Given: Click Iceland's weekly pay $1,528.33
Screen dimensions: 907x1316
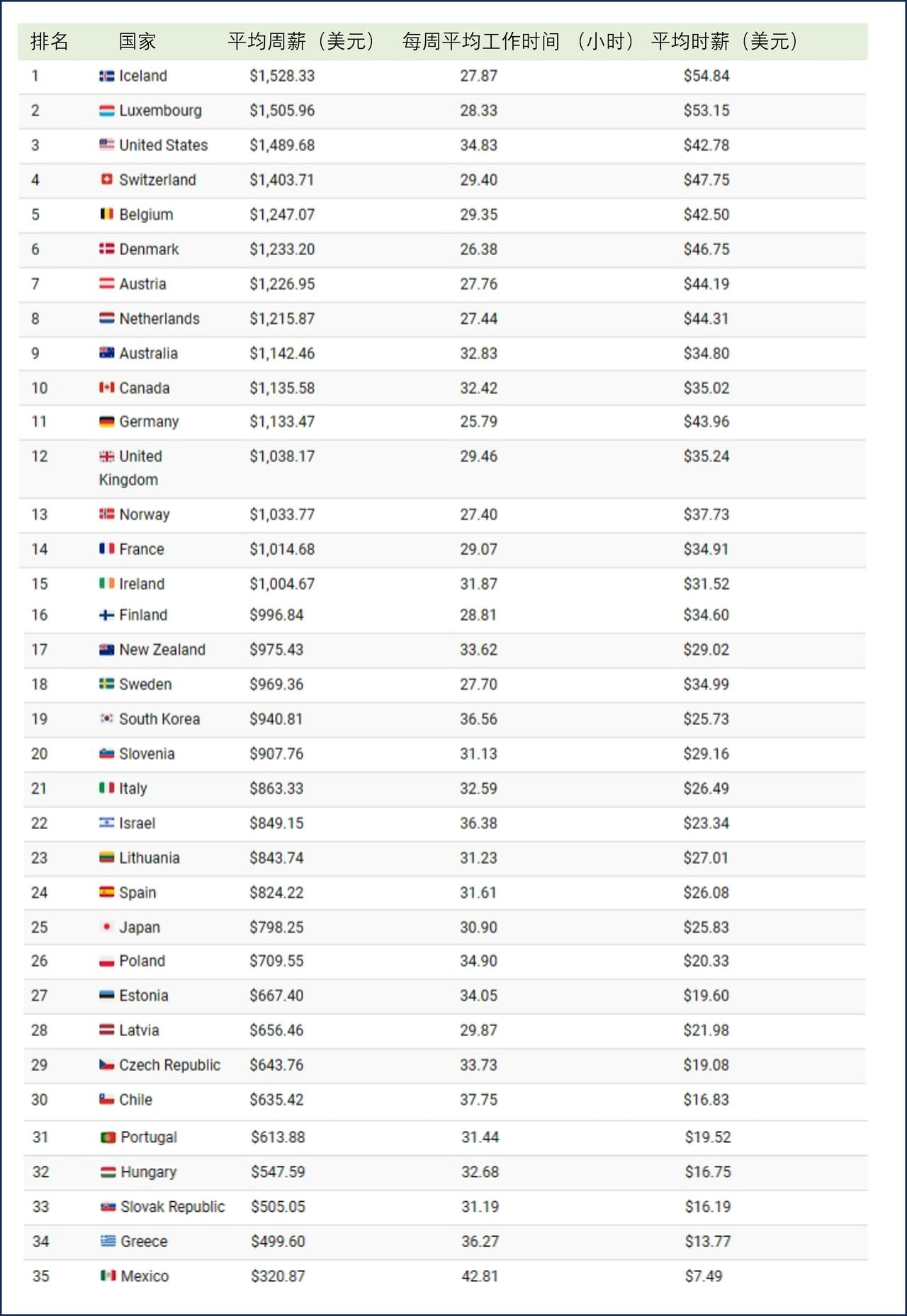Looking at the screenshot, I should (x=282, y=76).
